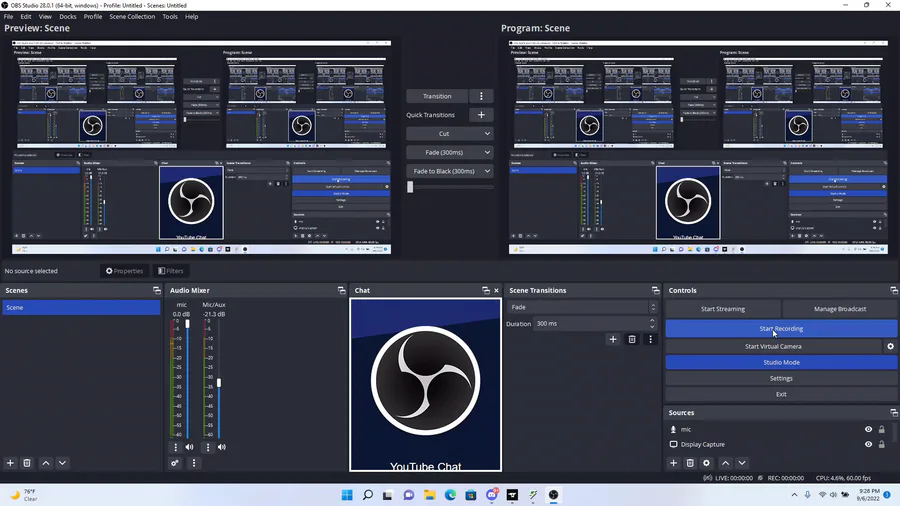Hide the mic source eye icon
Screen dimensions: 900x506
(x=868, y=429)
